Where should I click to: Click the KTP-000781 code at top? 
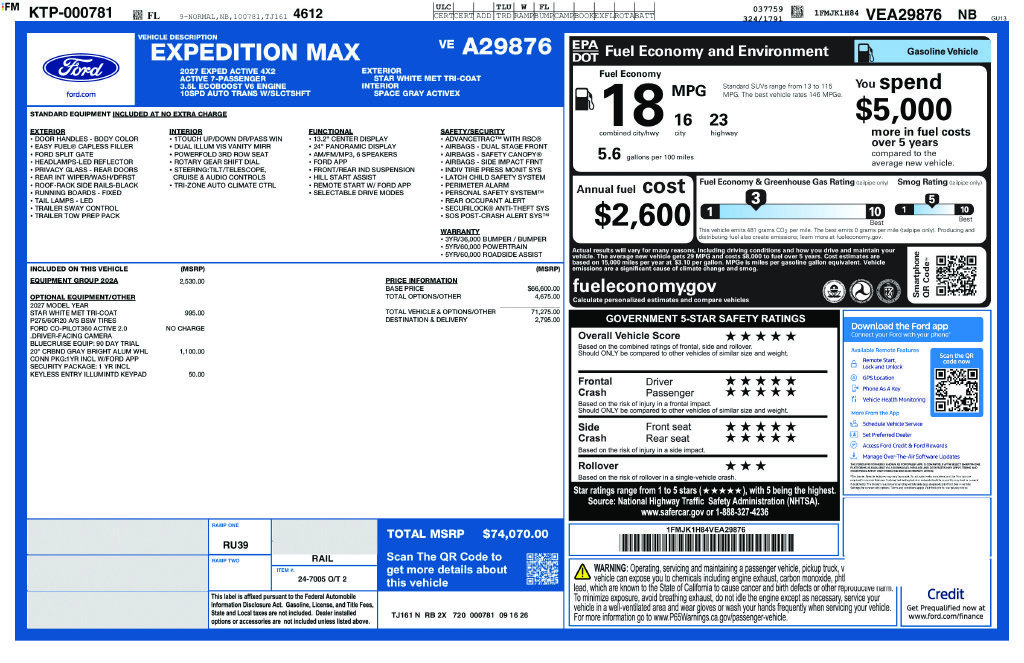(71, 12)
